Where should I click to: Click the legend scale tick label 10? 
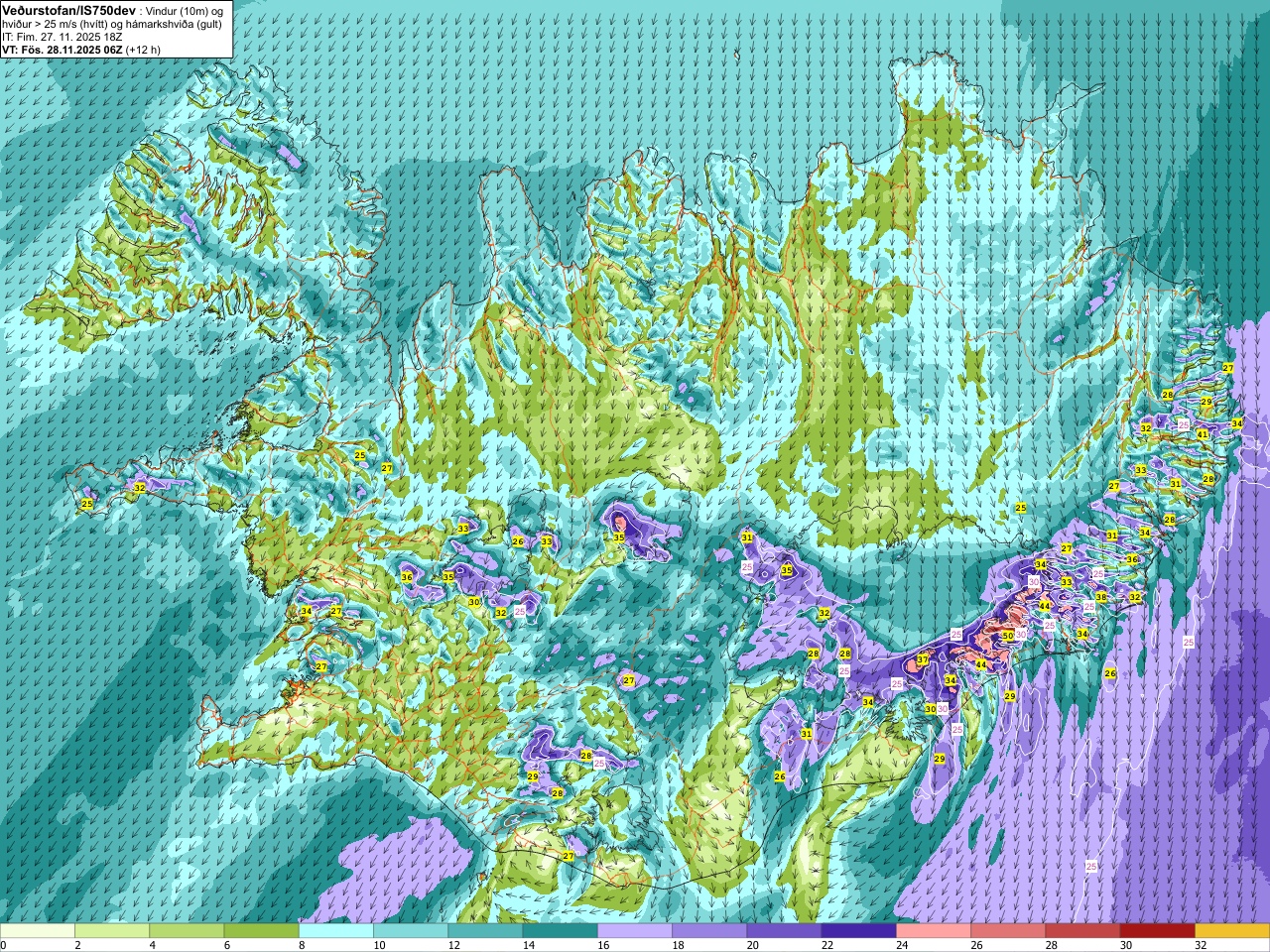tap(379, 945)
